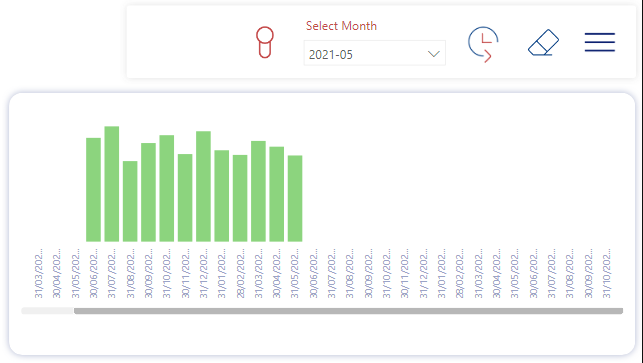Select the green bar above the 31/12 label
Viewport: 643px width, 363px height.
point(203,186)
